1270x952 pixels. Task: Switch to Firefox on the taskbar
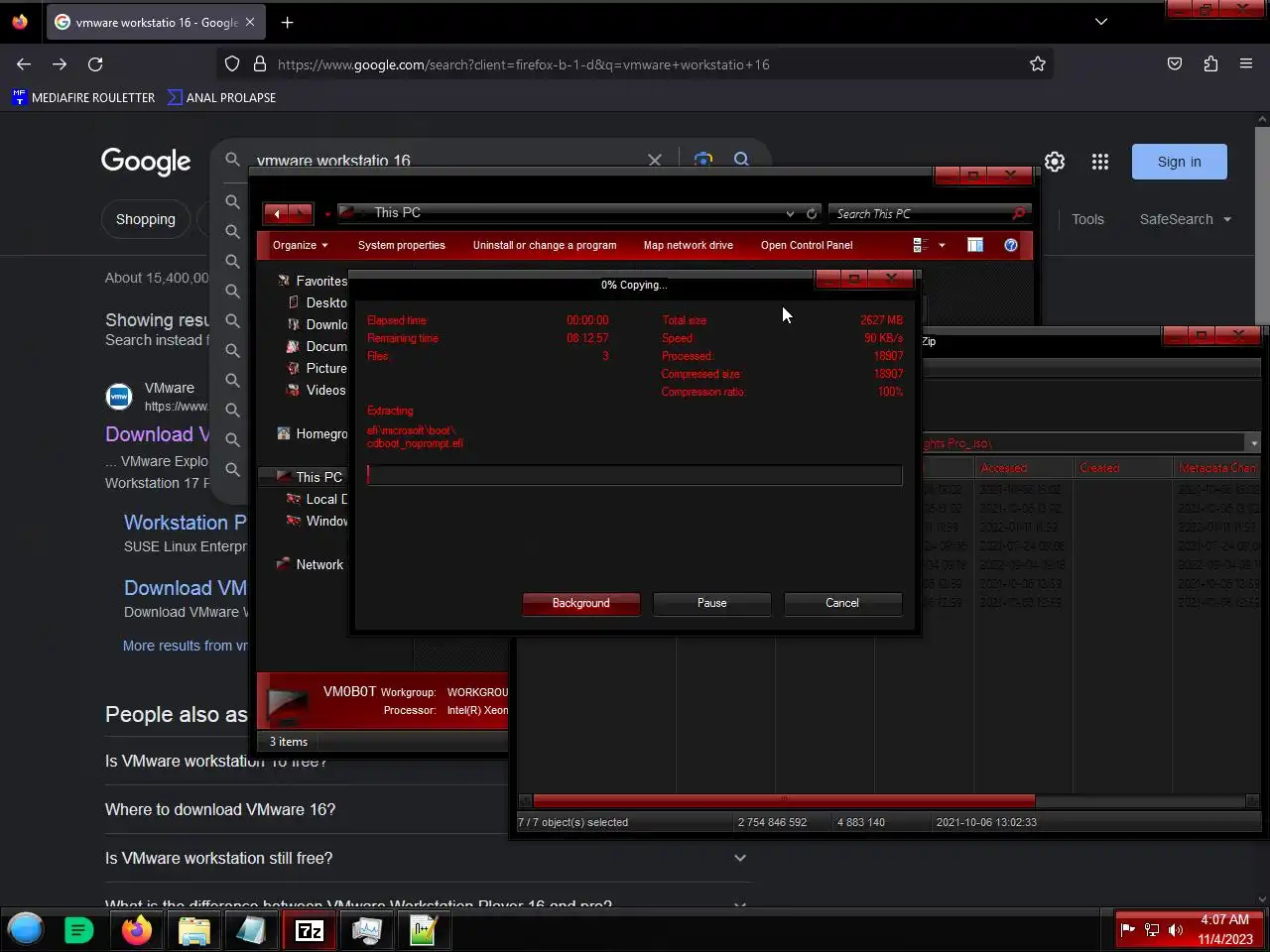coord(137,930)
